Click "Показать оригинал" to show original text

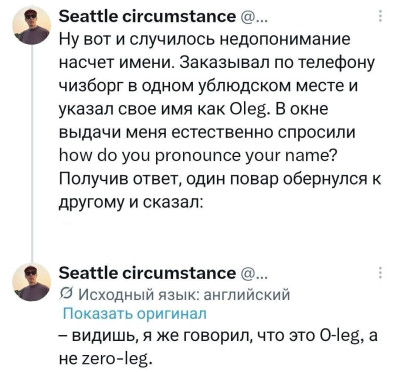(135, 314)
